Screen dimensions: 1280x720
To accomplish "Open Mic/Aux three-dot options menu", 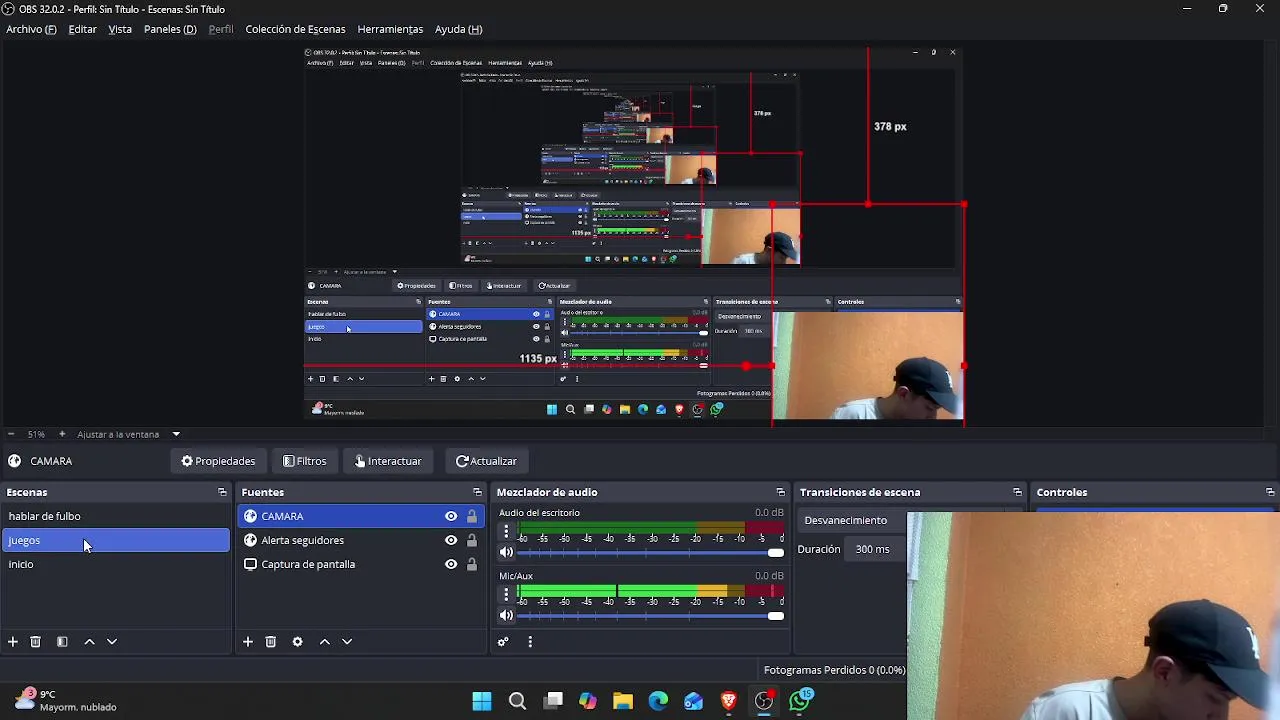I will tap(506, 595).
